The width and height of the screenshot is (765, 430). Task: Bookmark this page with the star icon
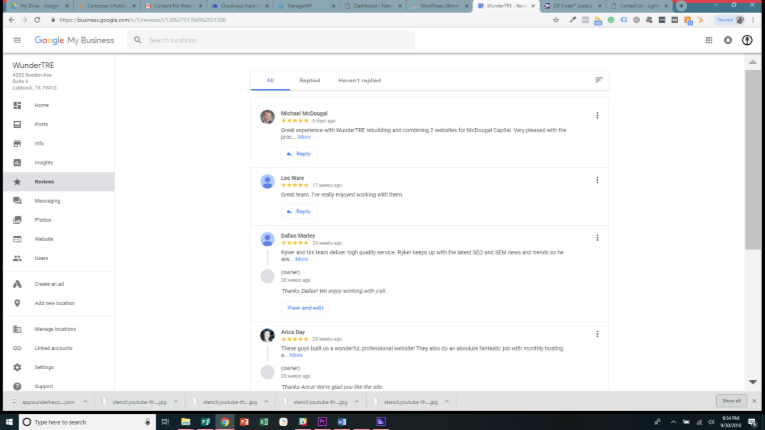point(556,20)
